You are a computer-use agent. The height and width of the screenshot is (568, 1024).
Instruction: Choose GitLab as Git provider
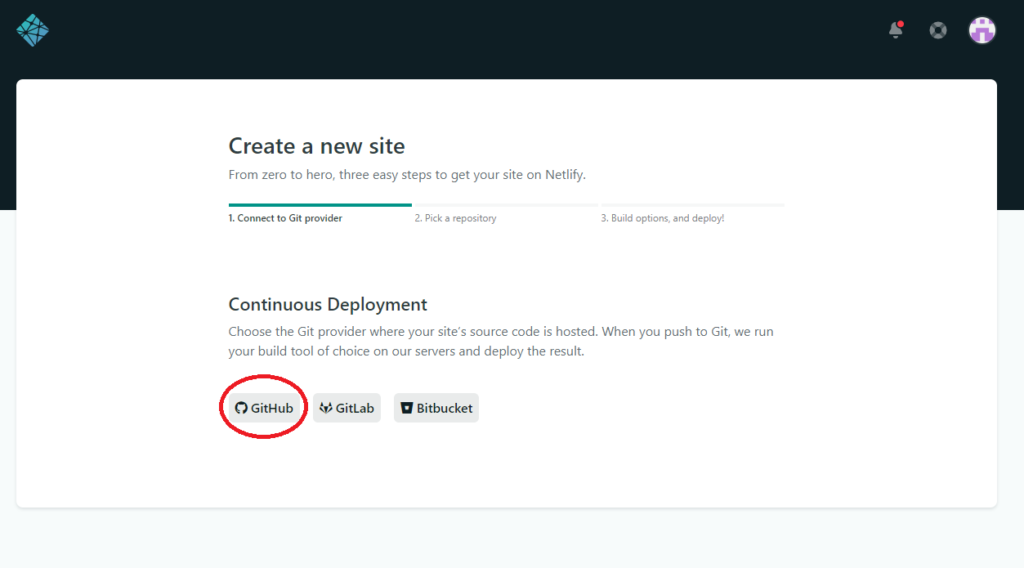click(355, 408)
